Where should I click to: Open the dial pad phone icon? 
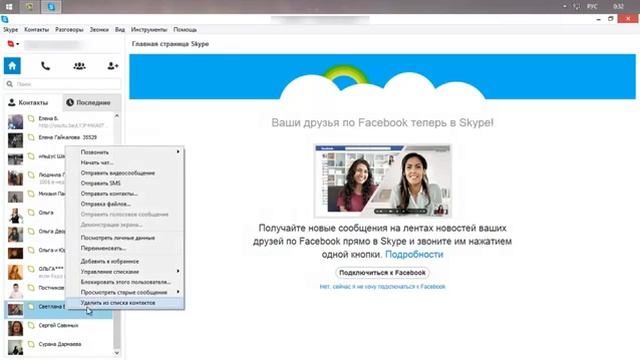(46, 66)
